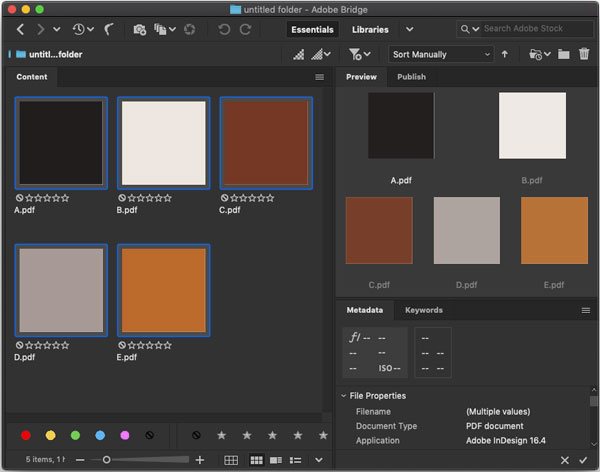
Task: Click the Reveal Recent Files clock icon
Action: click(x=78, y=30)
